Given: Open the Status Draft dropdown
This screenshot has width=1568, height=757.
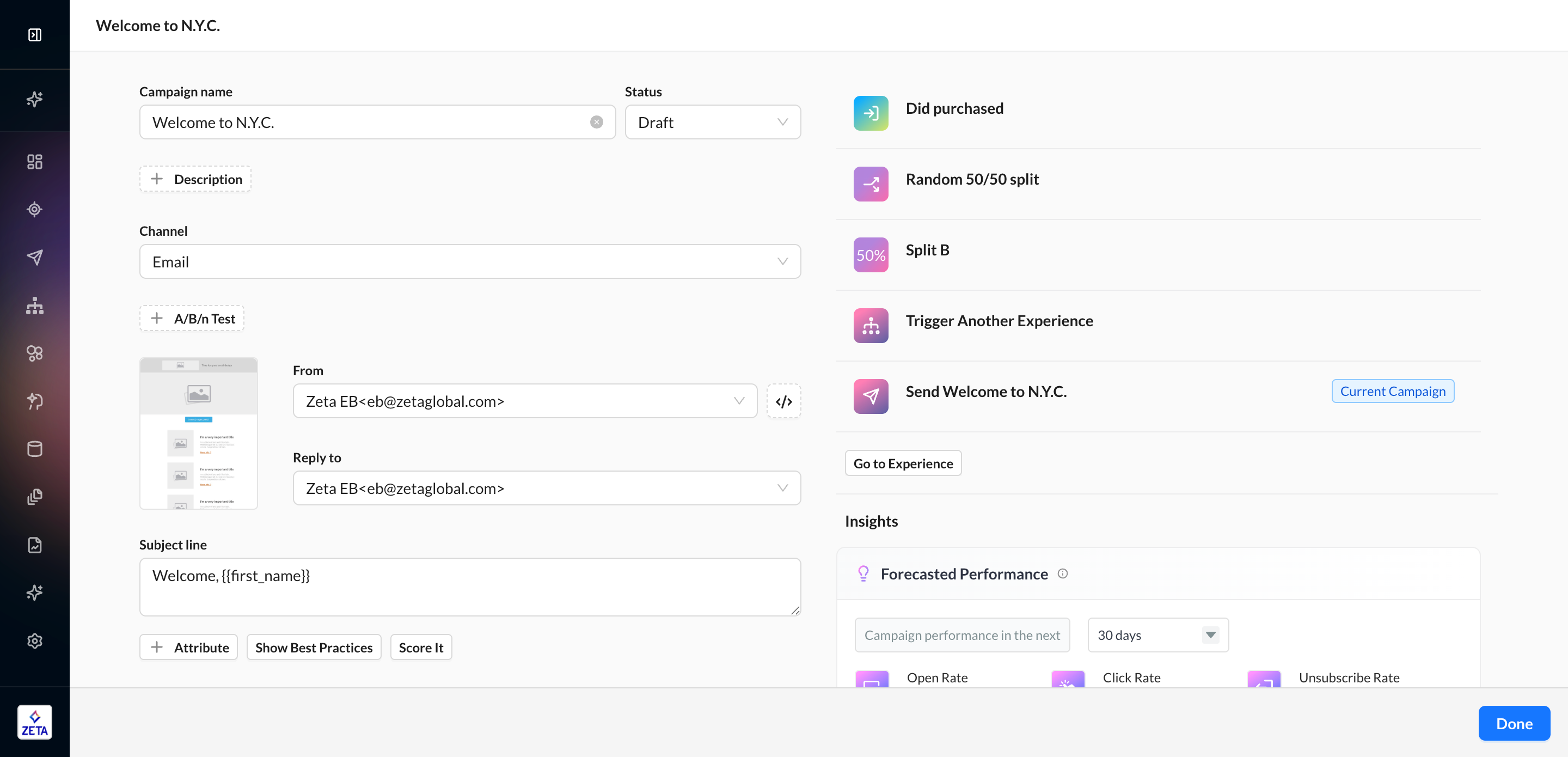Looking at the screenshot, I should (x=712, y=123).
